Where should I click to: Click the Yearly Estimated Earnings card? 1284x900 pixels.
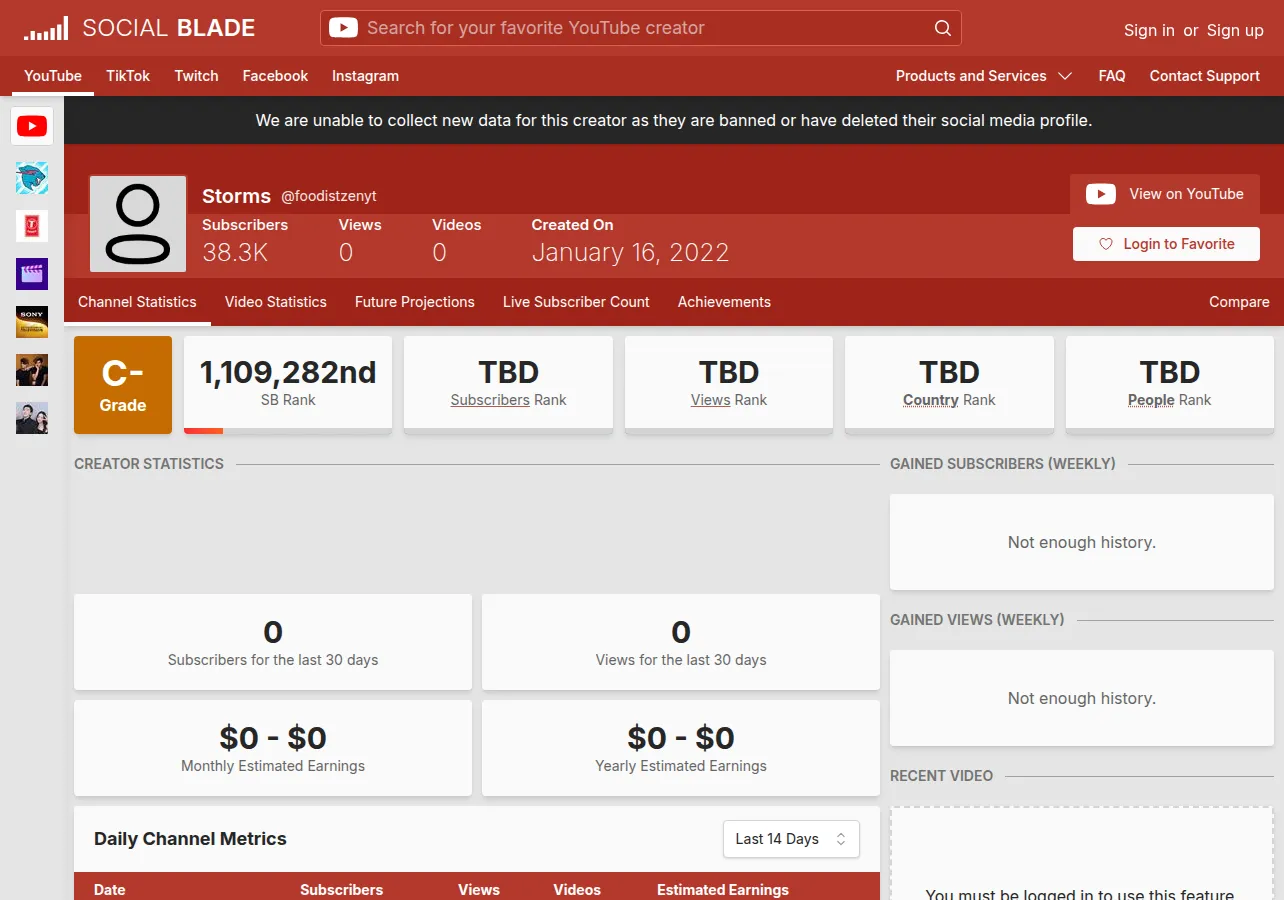pyautogui.click(x=681, y=748)
